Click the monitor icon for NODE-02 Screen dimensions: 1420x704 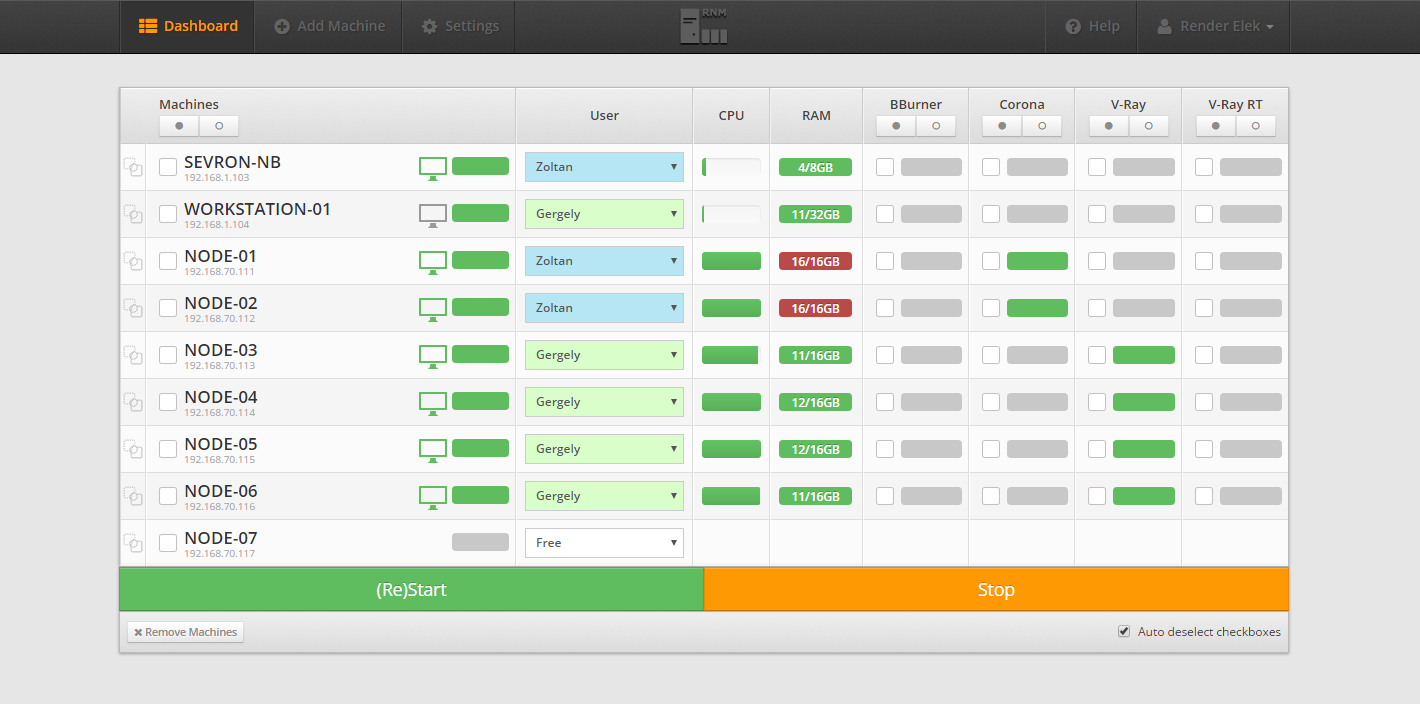coord(433,309)
